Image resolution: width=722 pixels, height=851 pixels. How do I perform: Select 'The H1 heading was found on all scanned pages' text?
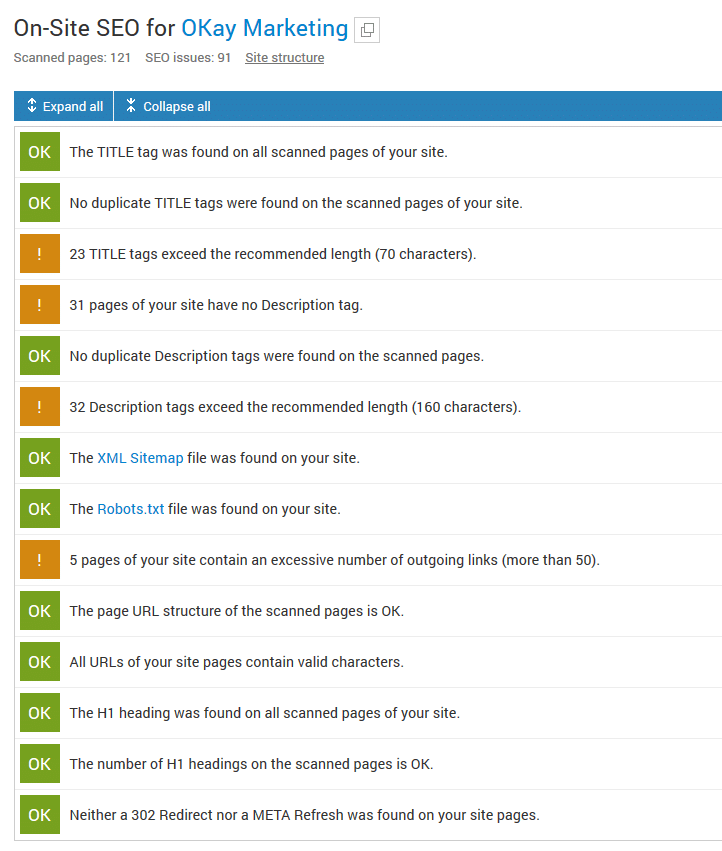[264, 713]
